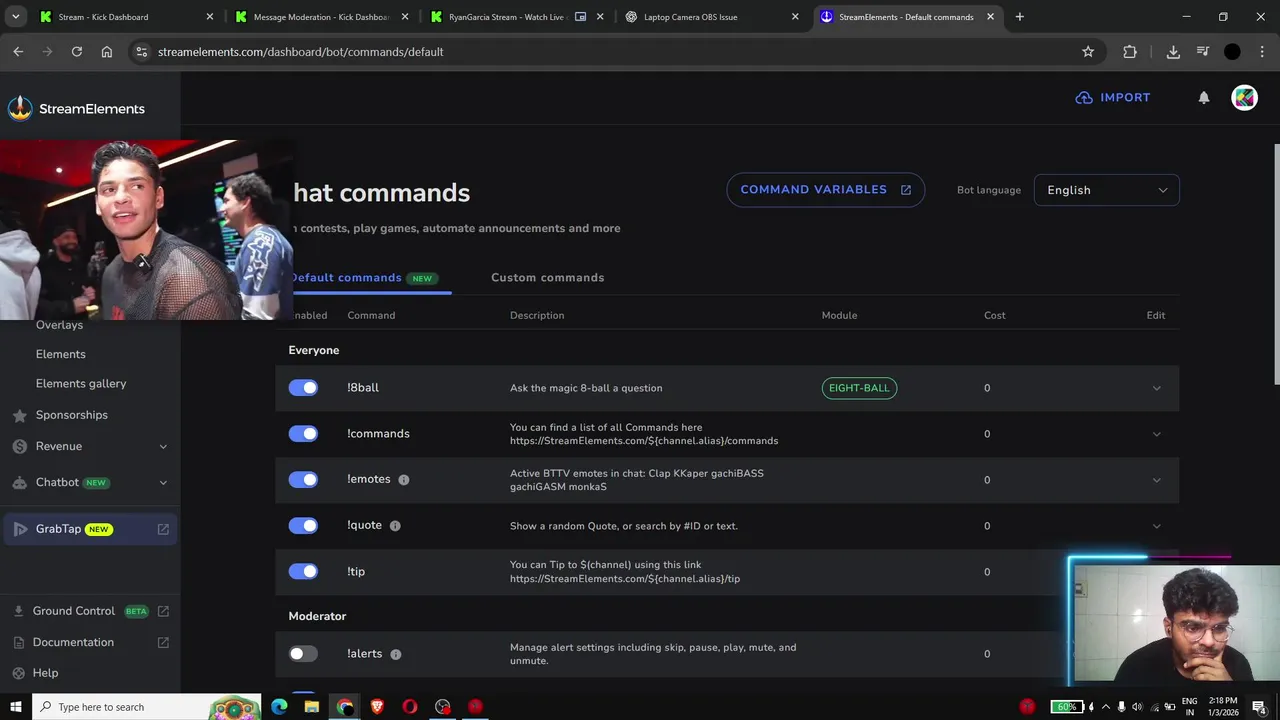Click the Sponsorships star icon
This screenshot has height=720, width=1280.
click(19, 415)
